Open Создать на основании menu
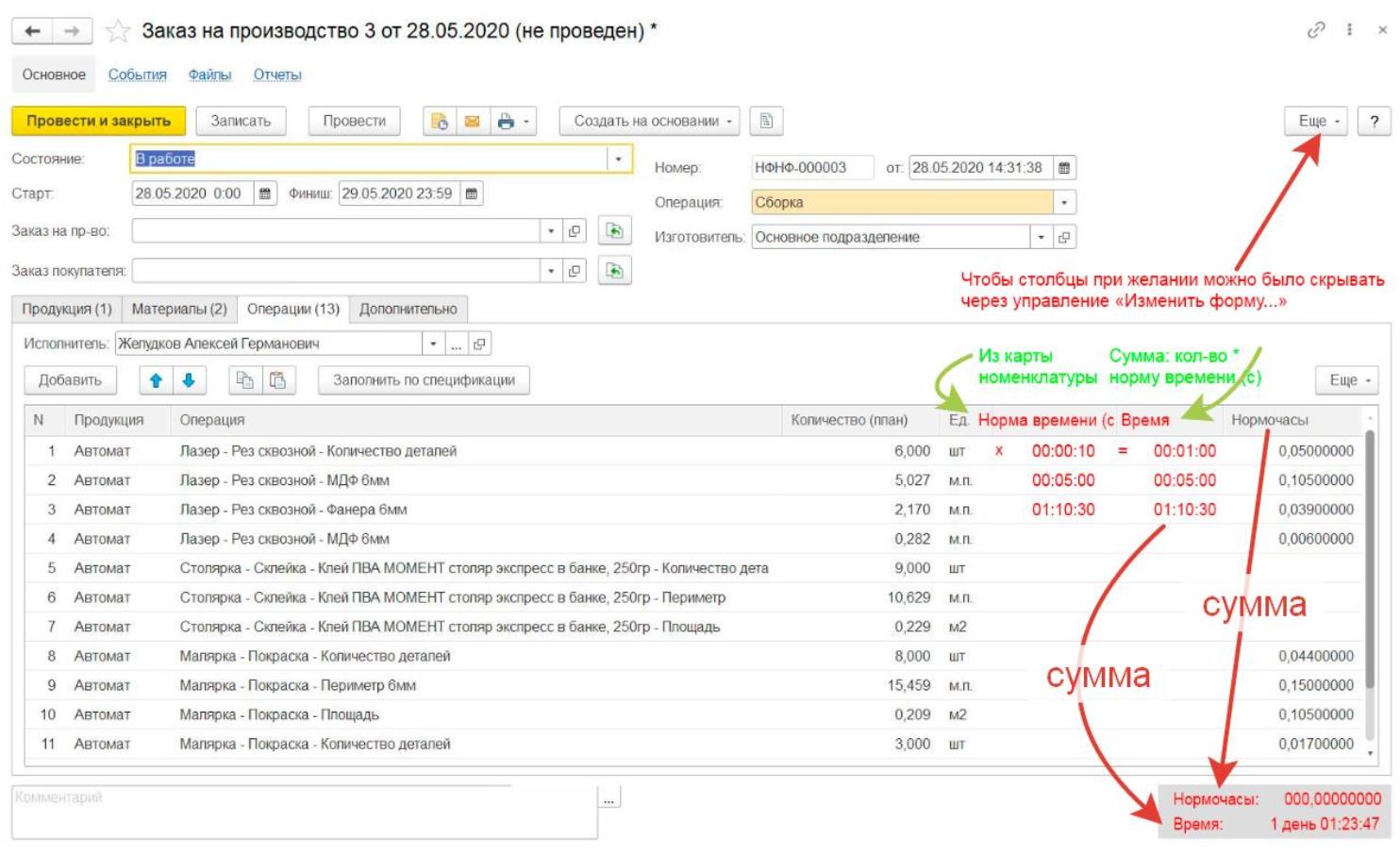Viewport: 1400px width, 856px height. [x=649, y=121]
